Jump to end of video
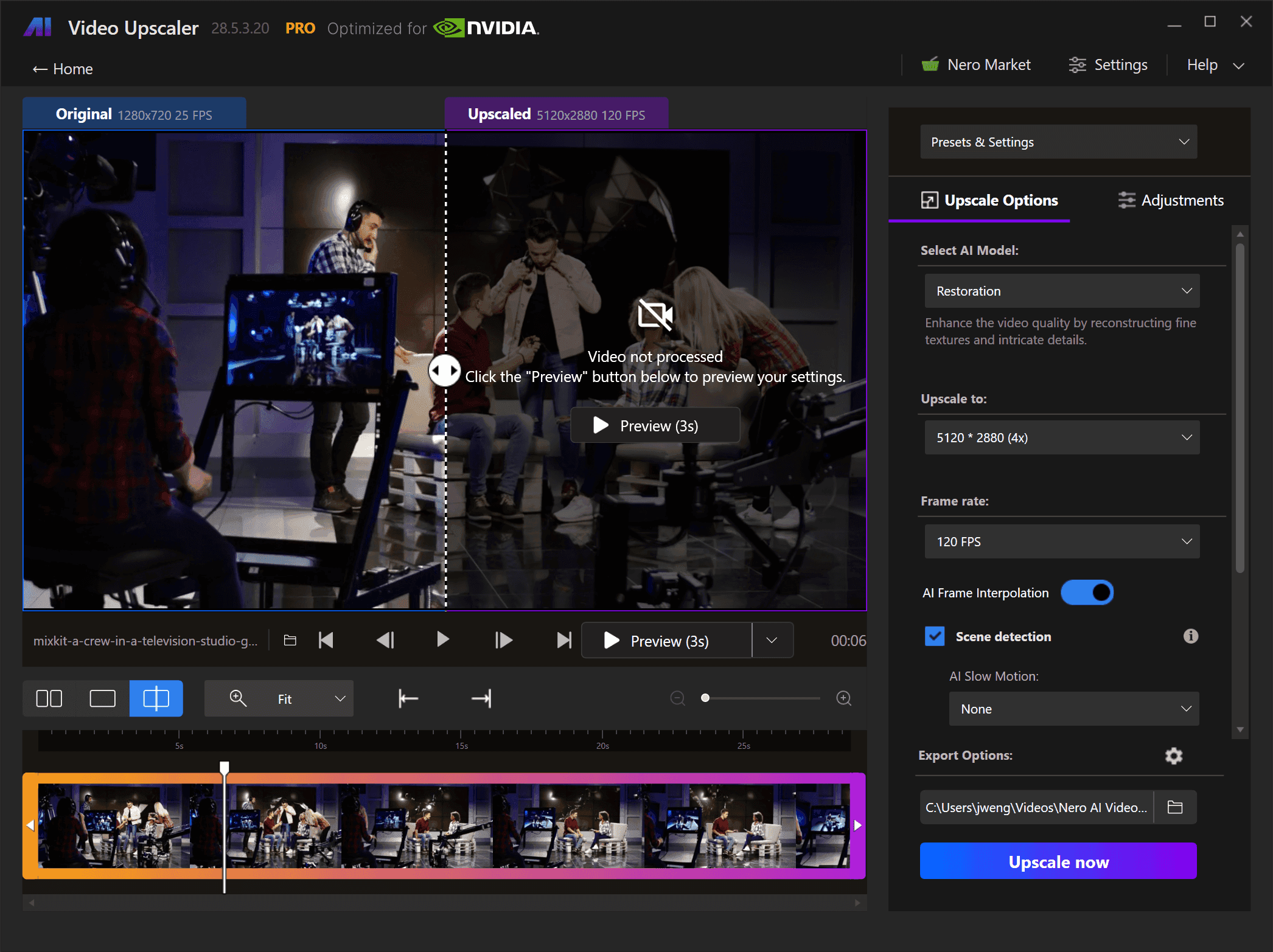The width and height of the screenshot is (1273, 952). tap(564, 640)
